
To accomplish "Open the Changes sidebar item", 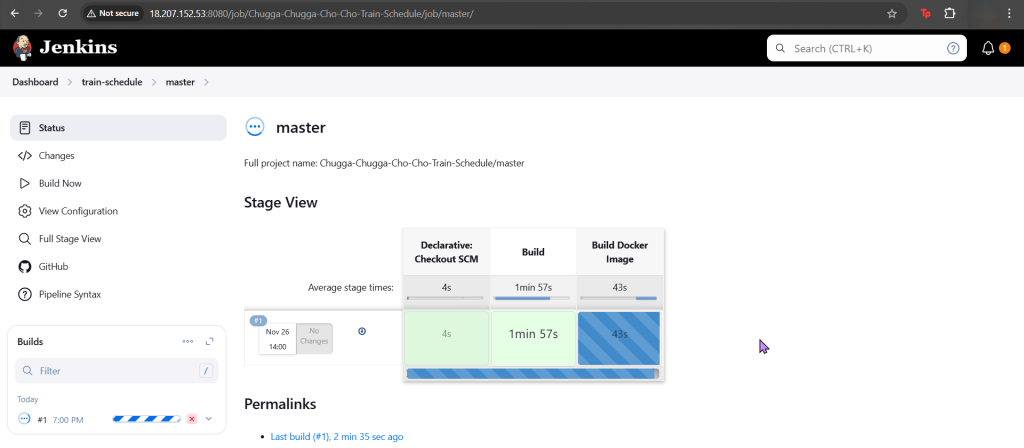I will coord(56,156).
